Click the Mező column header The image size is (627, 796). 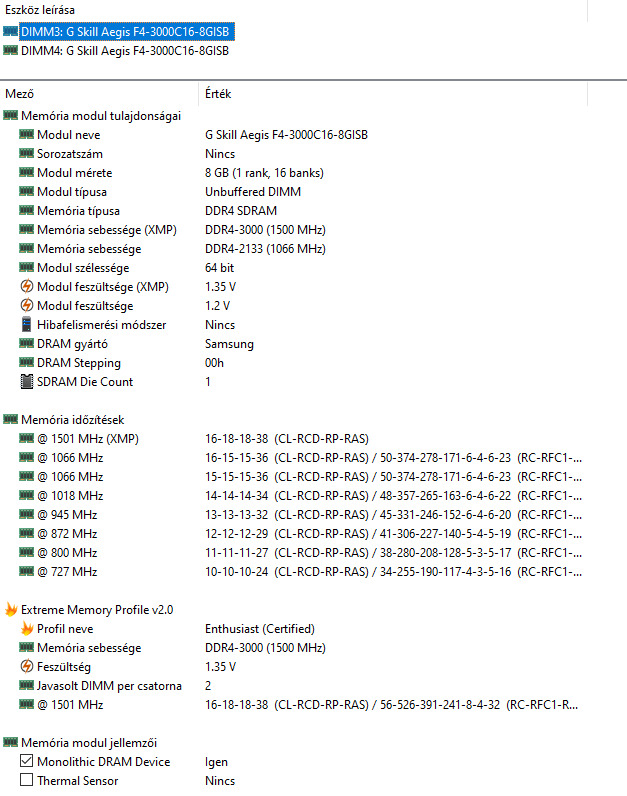click(x=19, y=94)
